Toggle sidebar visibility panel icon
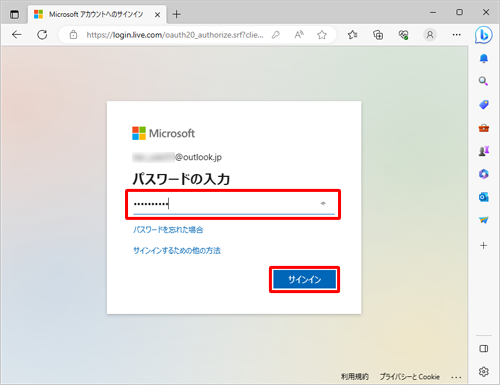 coord(484,349)
